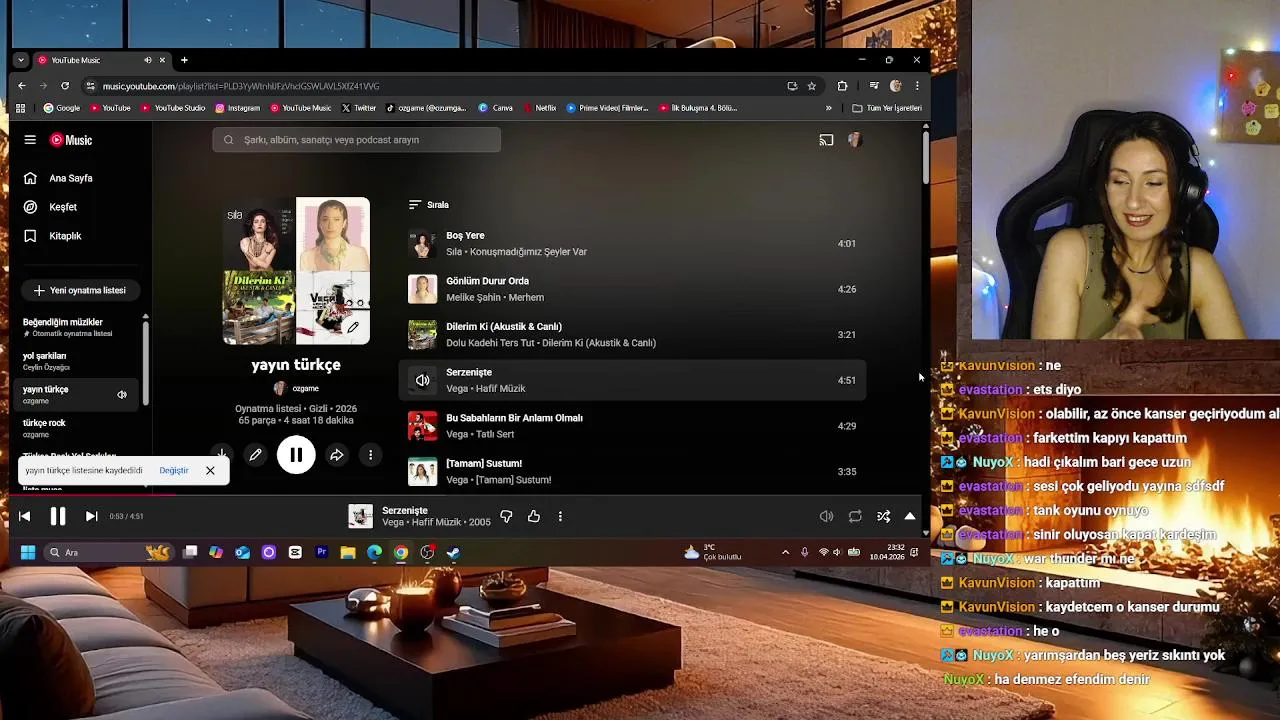Toggle shuffle mode
Screen dimensions: 1280x720
point(883,516)
